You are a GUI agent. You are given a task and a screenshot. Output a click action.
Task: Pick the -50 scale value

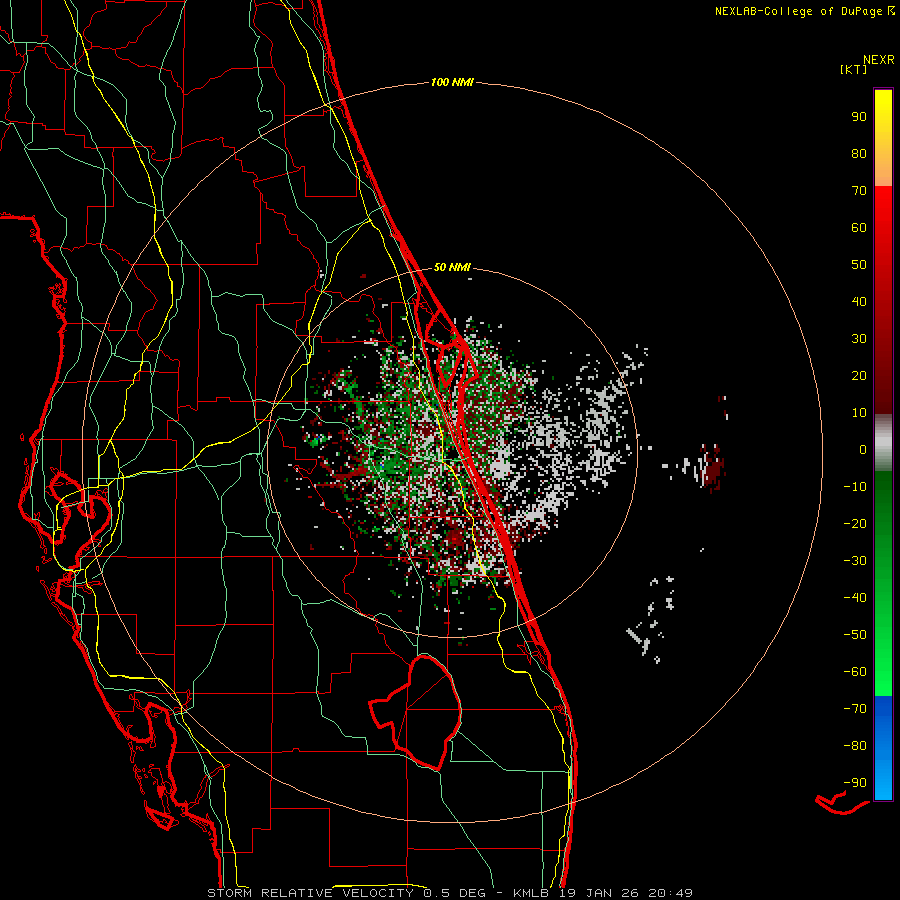[855, 635]
